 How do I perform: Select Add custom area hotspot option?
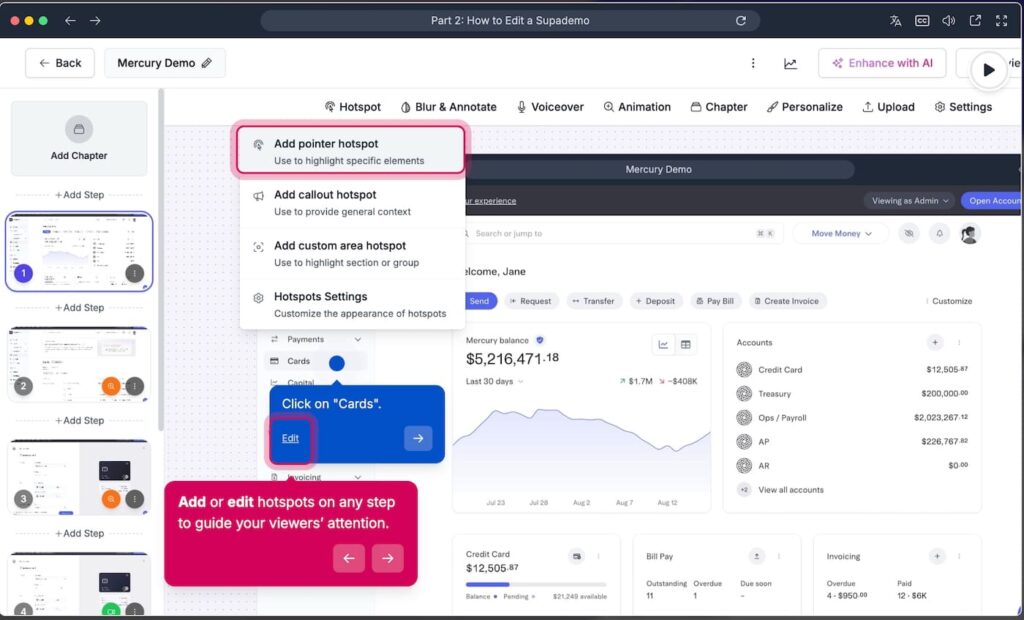pyautogui.click(x=352, y=253)
